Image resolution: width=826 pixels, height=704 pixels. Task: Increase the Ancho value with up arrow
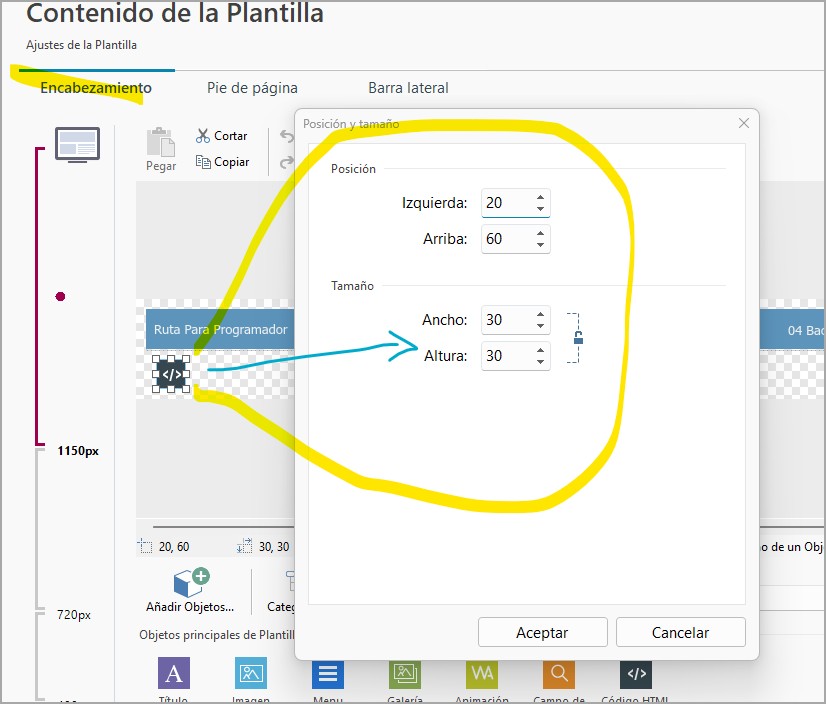point(540,314)
